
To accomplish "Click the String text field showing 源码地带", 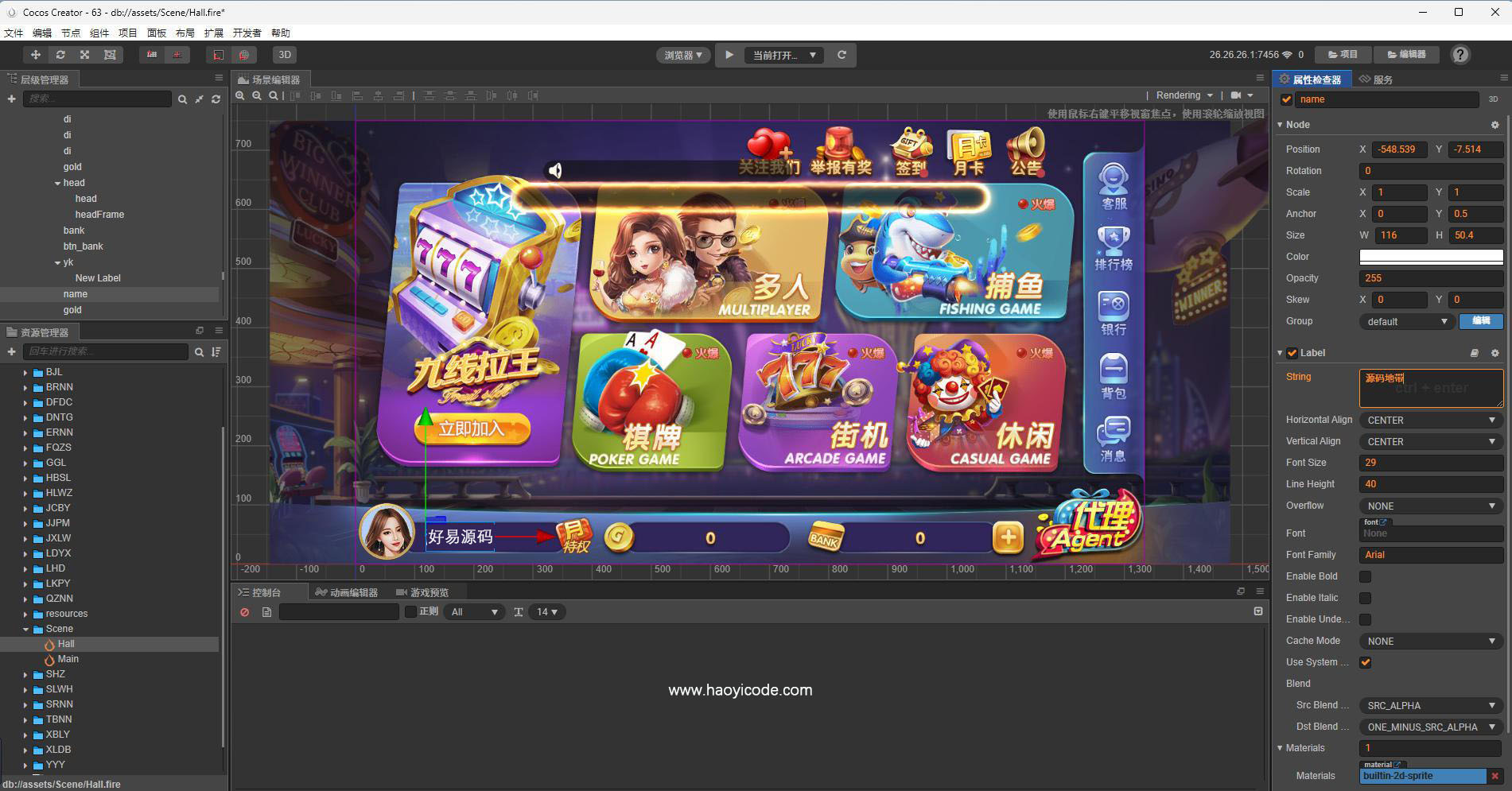I will pyautogui.click(x=1430, y=388).
